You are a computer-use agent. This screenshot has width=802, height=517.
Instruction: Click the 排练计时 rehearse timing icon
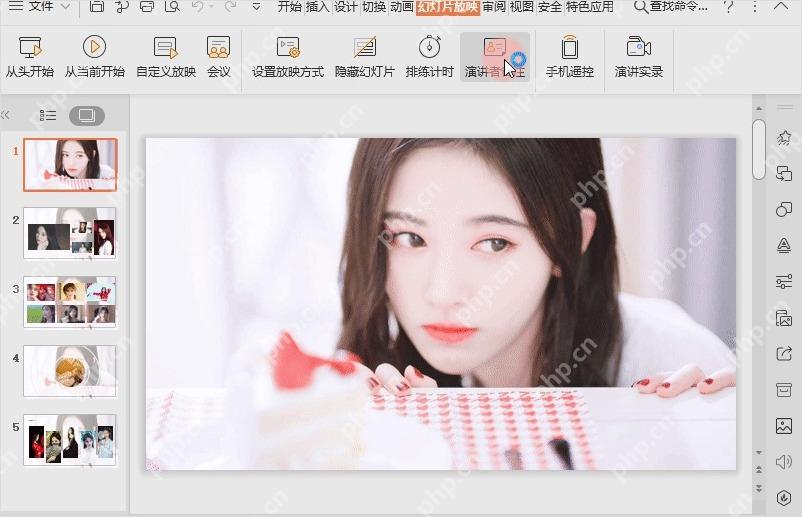click(x=430, y=57)
